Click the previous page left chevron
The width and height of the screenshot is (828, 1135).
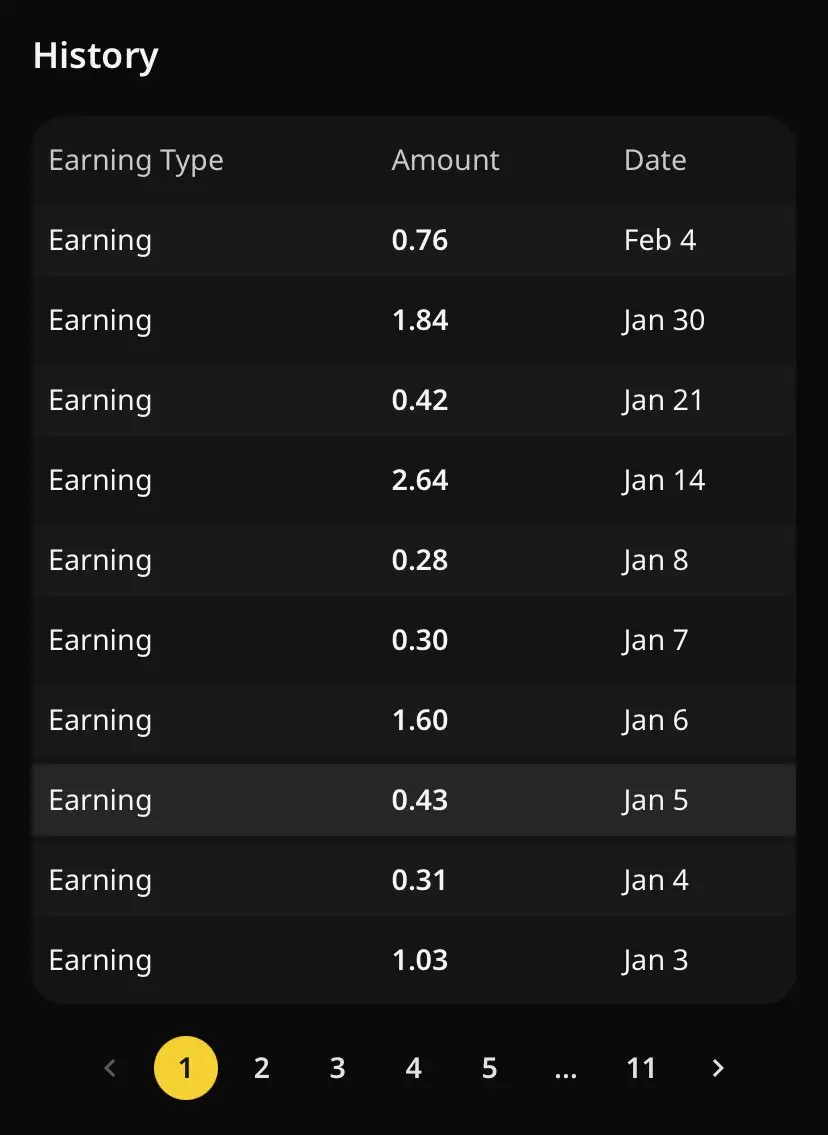pos(110,1068)
